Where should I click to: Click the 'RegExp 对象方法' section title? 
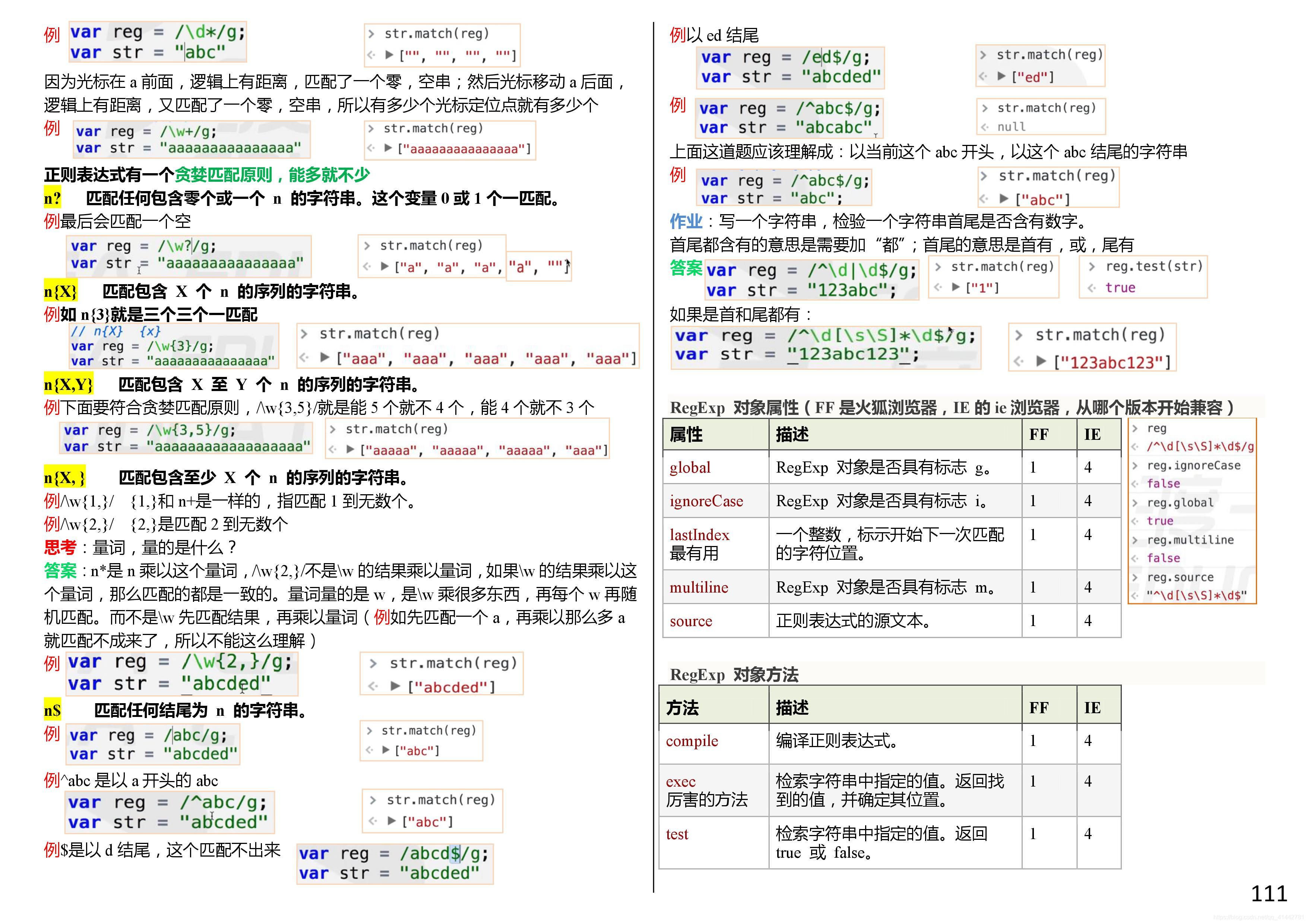click(734, 674)
